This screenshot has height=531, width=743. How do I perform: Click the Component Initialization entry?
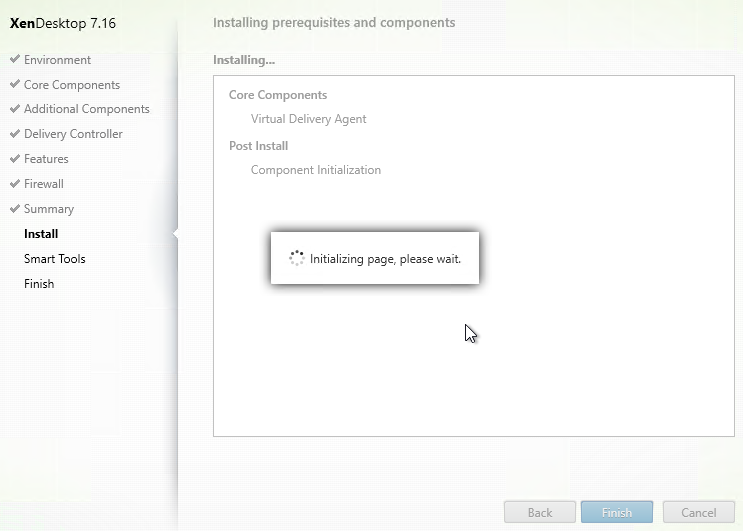pos(316,170)
